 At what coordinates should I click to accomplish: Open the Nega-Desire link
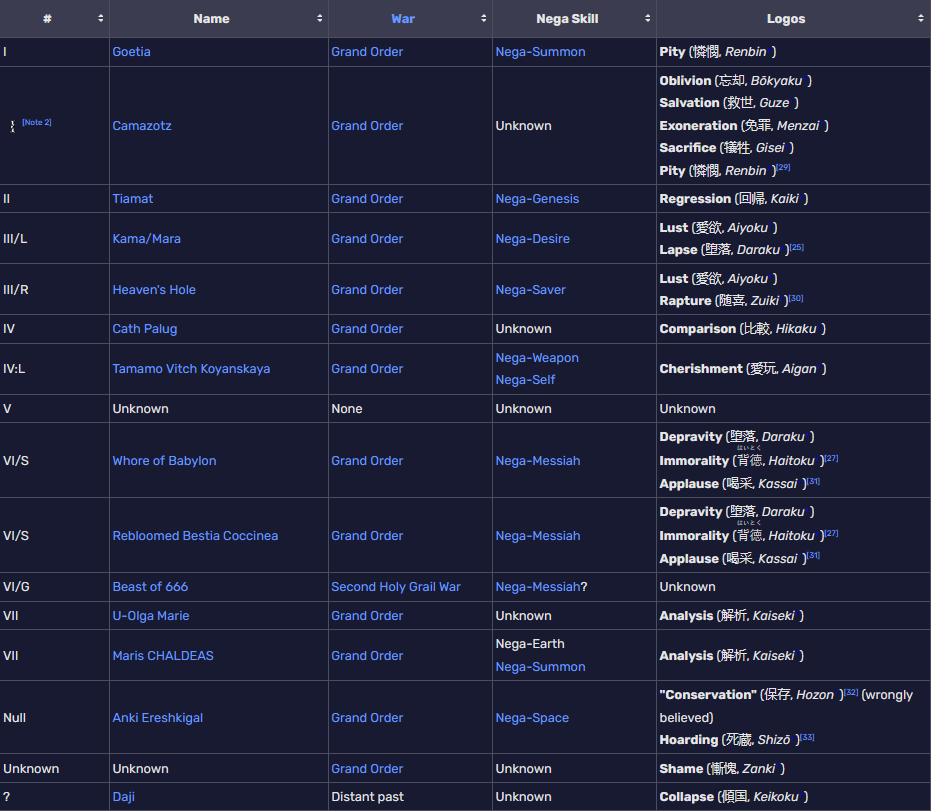point(533,239)
